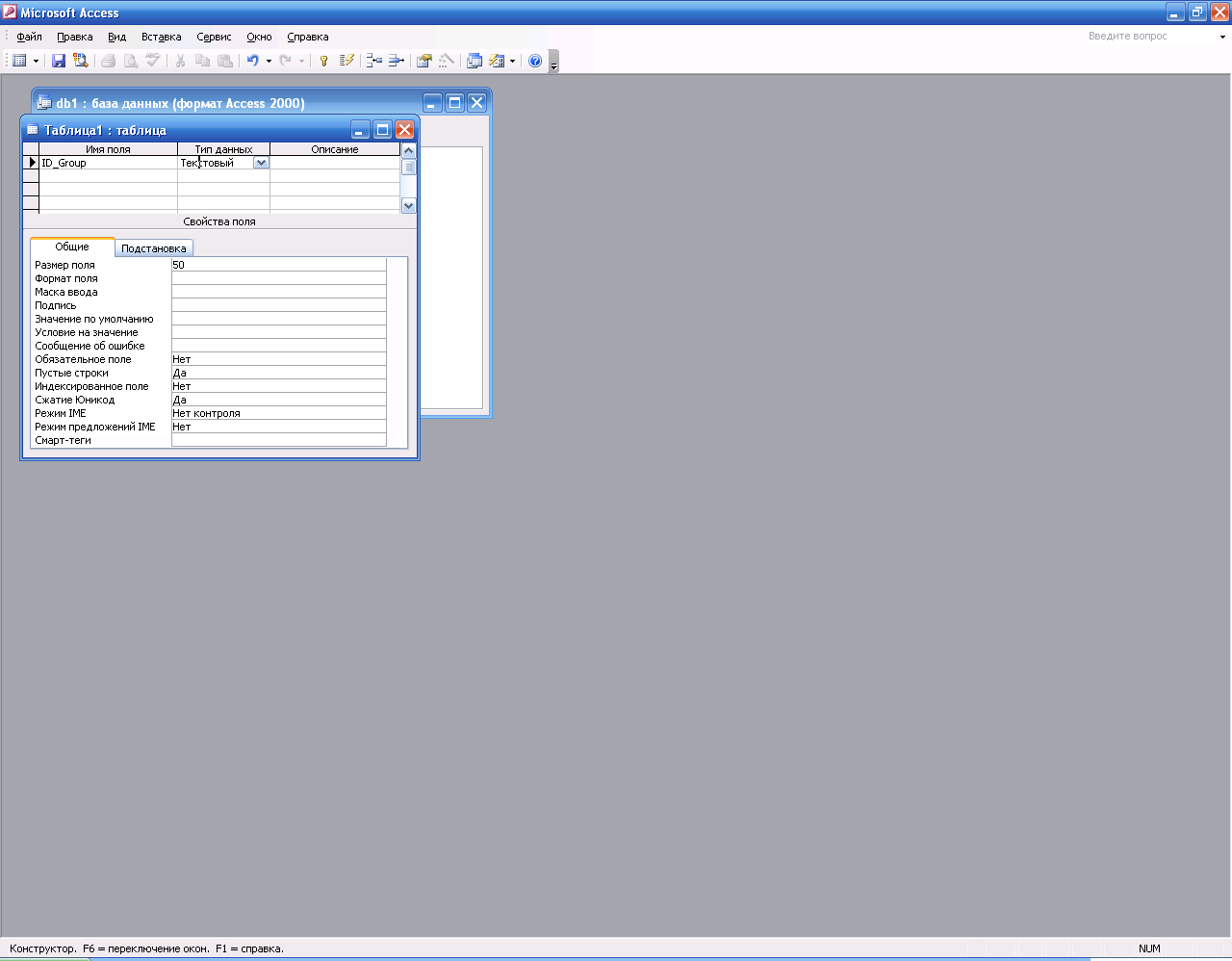Set Primary Key with the key icon
1232x961 pixels.
tap(324, 61)
